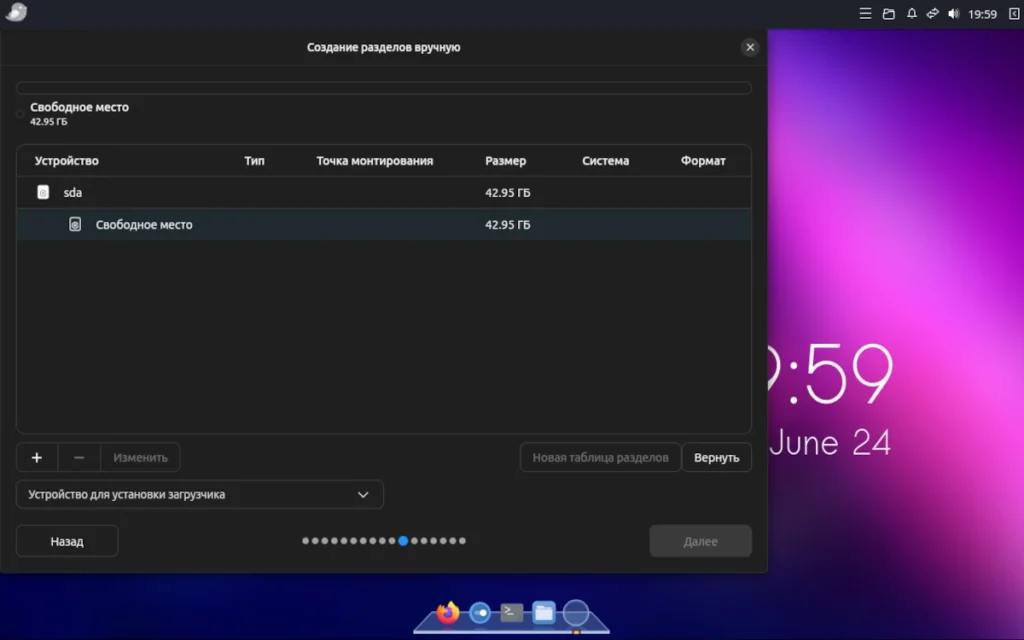Click the 'Точка монтирования' column header
The height and width of the screenshot is (640, 1024).
click(x=375, y=161)
